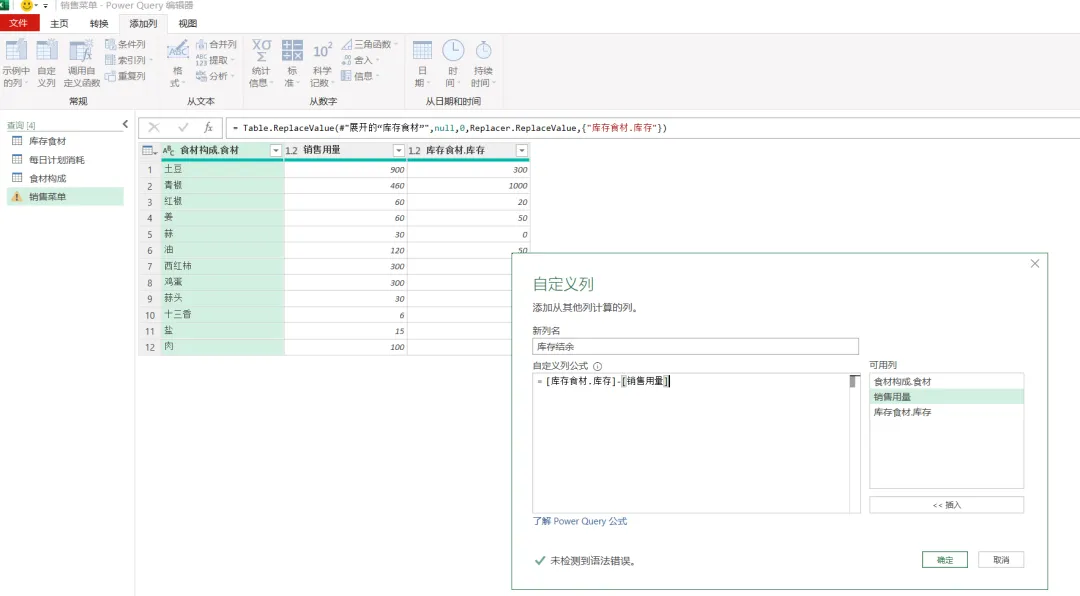Click Invoke Custom Function (调用自定义函数) icon

(81, 51)
